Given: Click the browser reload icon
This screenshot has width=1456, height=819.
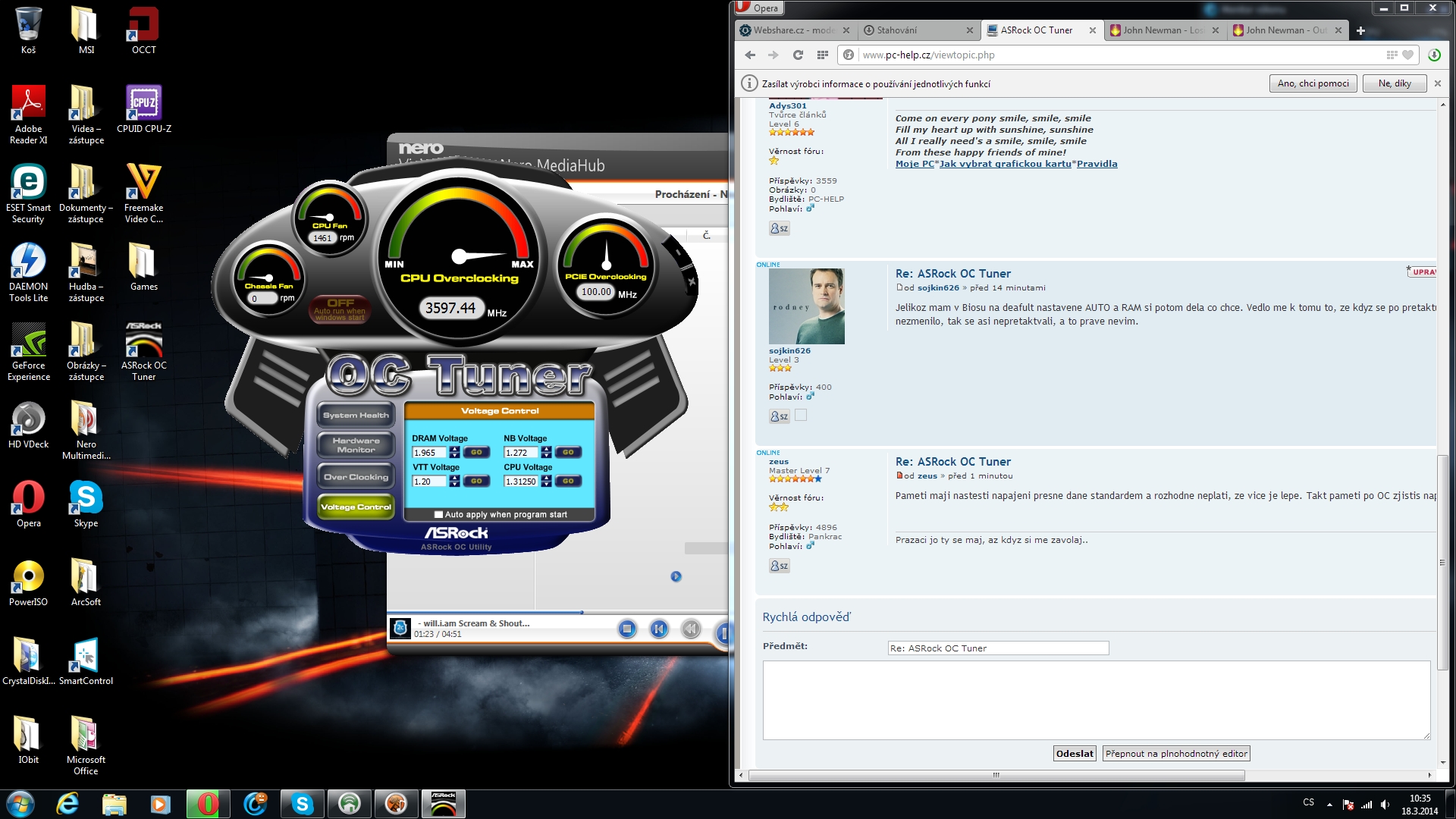Looking at the screenshot, I should pyautogui.click(x=798, y=55).
